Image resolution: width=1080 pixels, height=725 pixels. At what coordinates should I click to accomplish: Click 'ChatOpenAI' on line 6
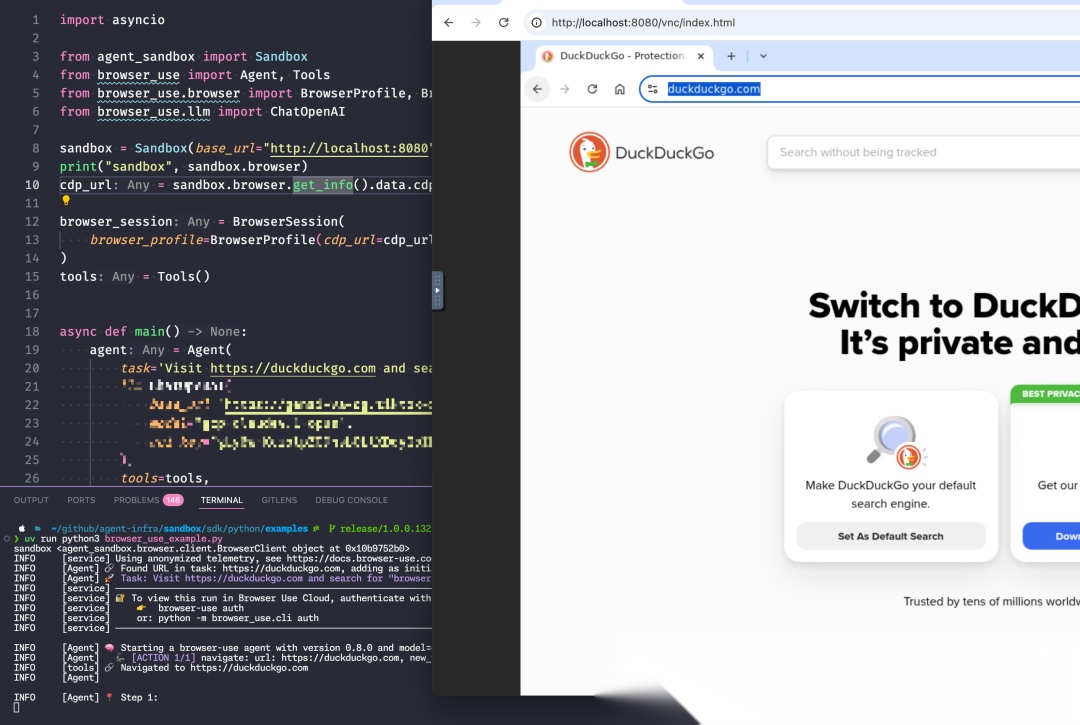307,112
